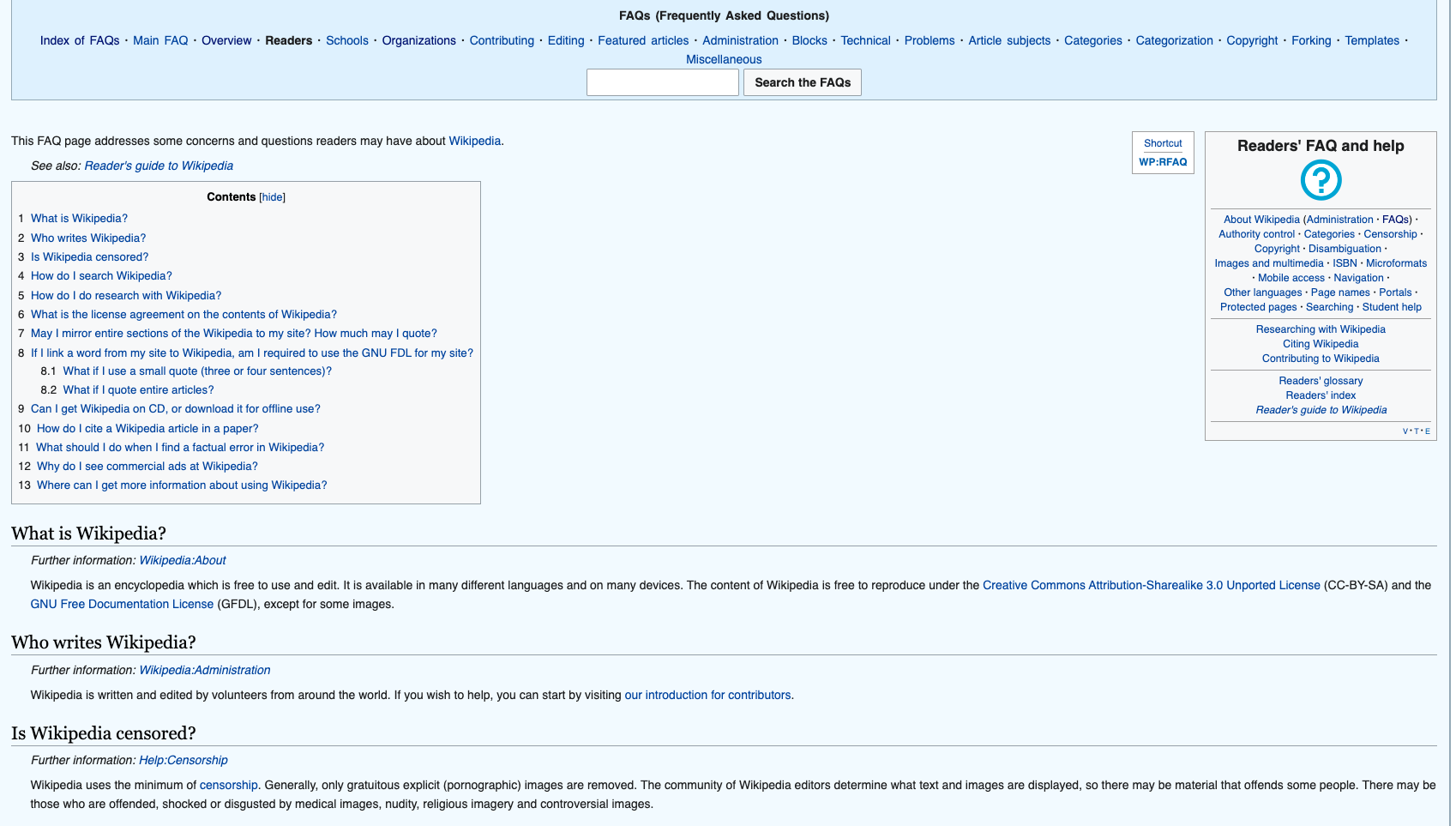Viewport: 1456px width, 826px height.
Task: Open Index of FAQs navigation link
Action: click(80, 40)
